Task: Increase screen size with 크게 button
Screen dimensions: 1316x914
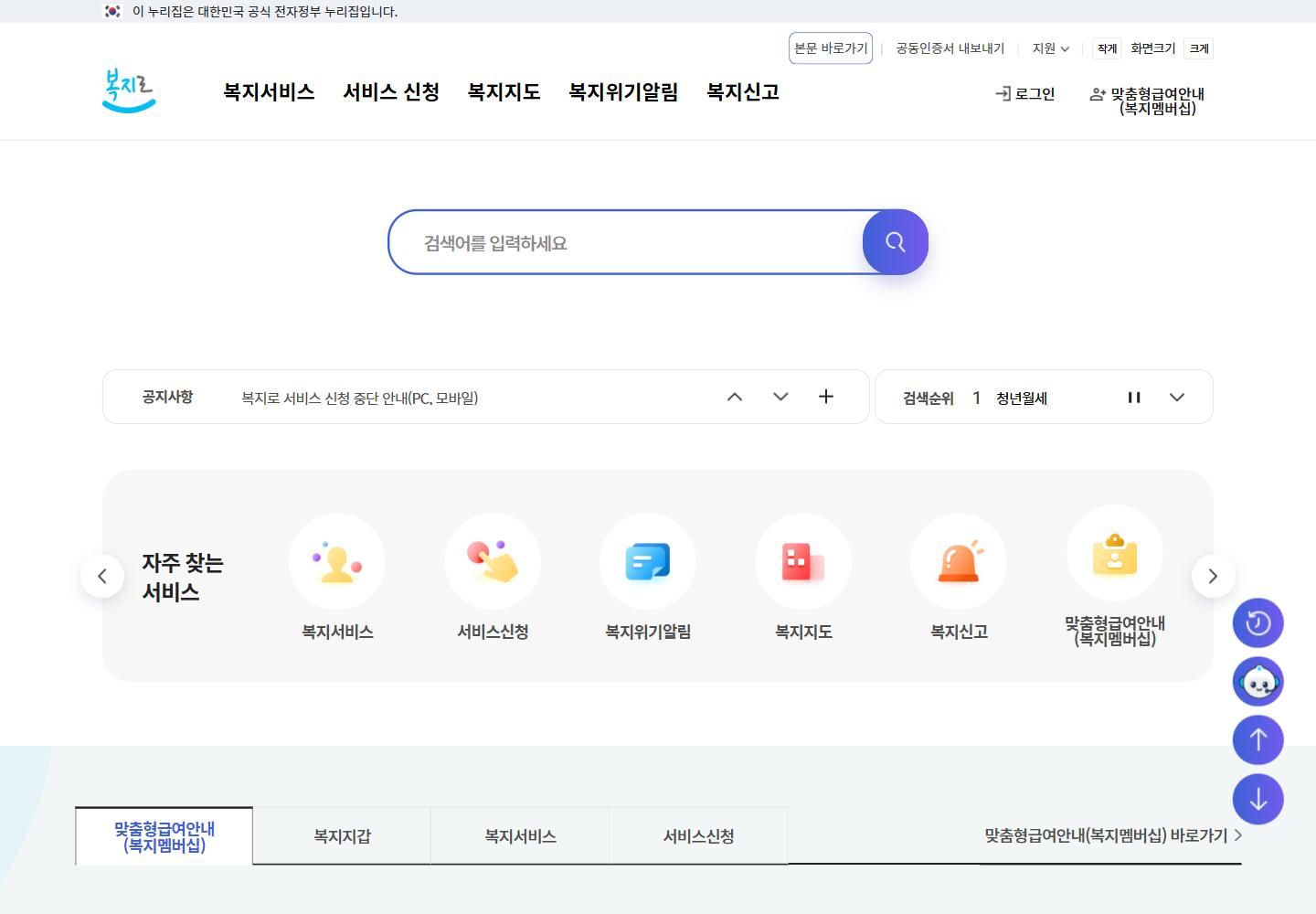Action: point(1199,48)
